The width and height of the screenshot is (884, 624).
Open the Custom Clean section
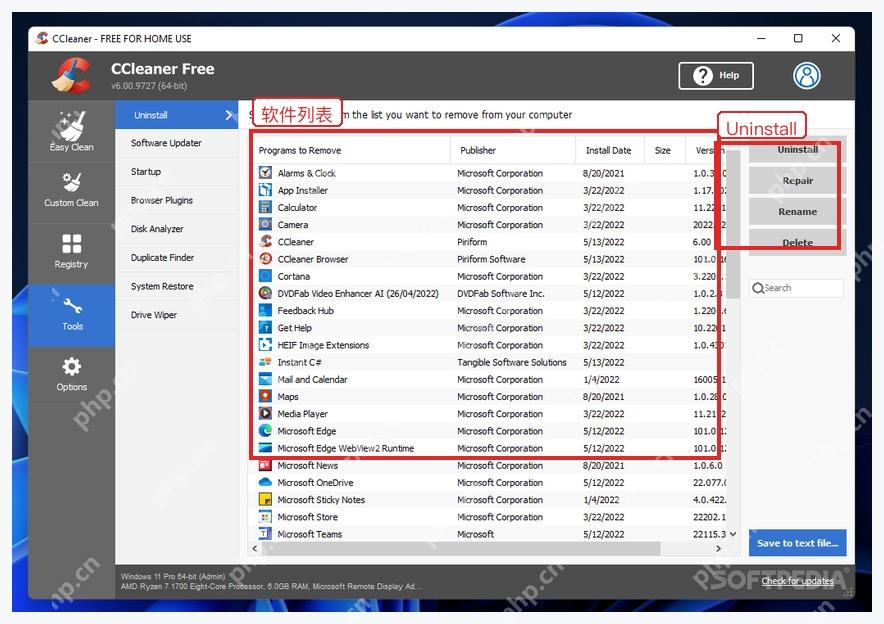[72, 191]
